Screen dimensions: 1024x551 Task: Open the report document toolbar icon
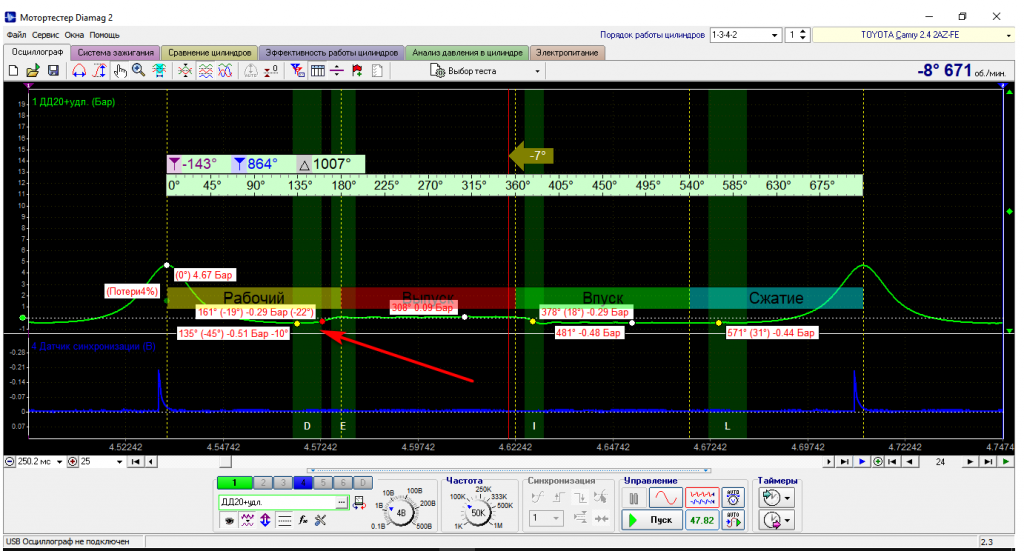click(377, 71)
